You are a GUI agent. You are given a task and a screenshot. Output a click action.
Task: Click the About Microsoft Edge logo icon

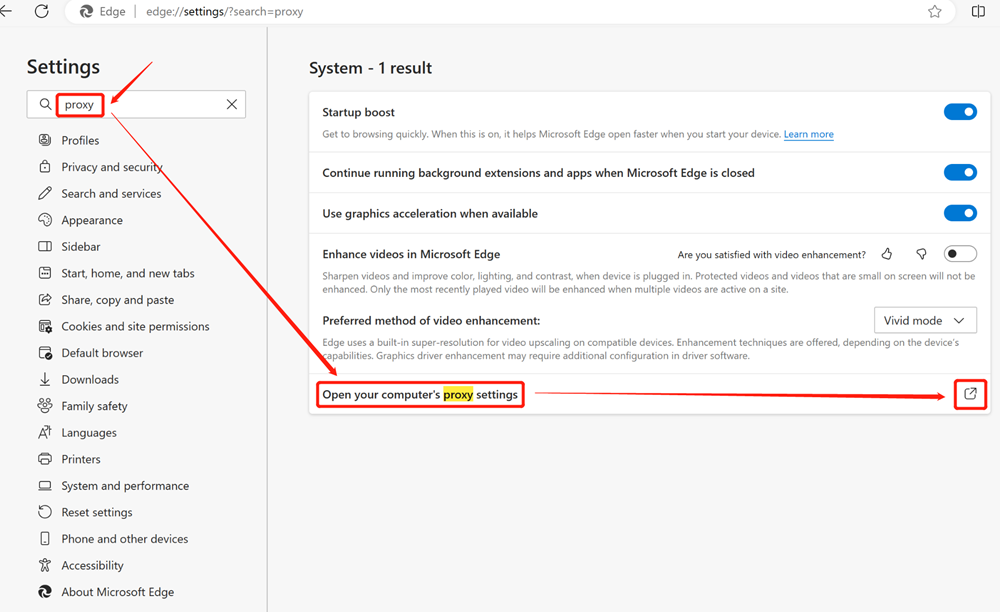[45, 592]
